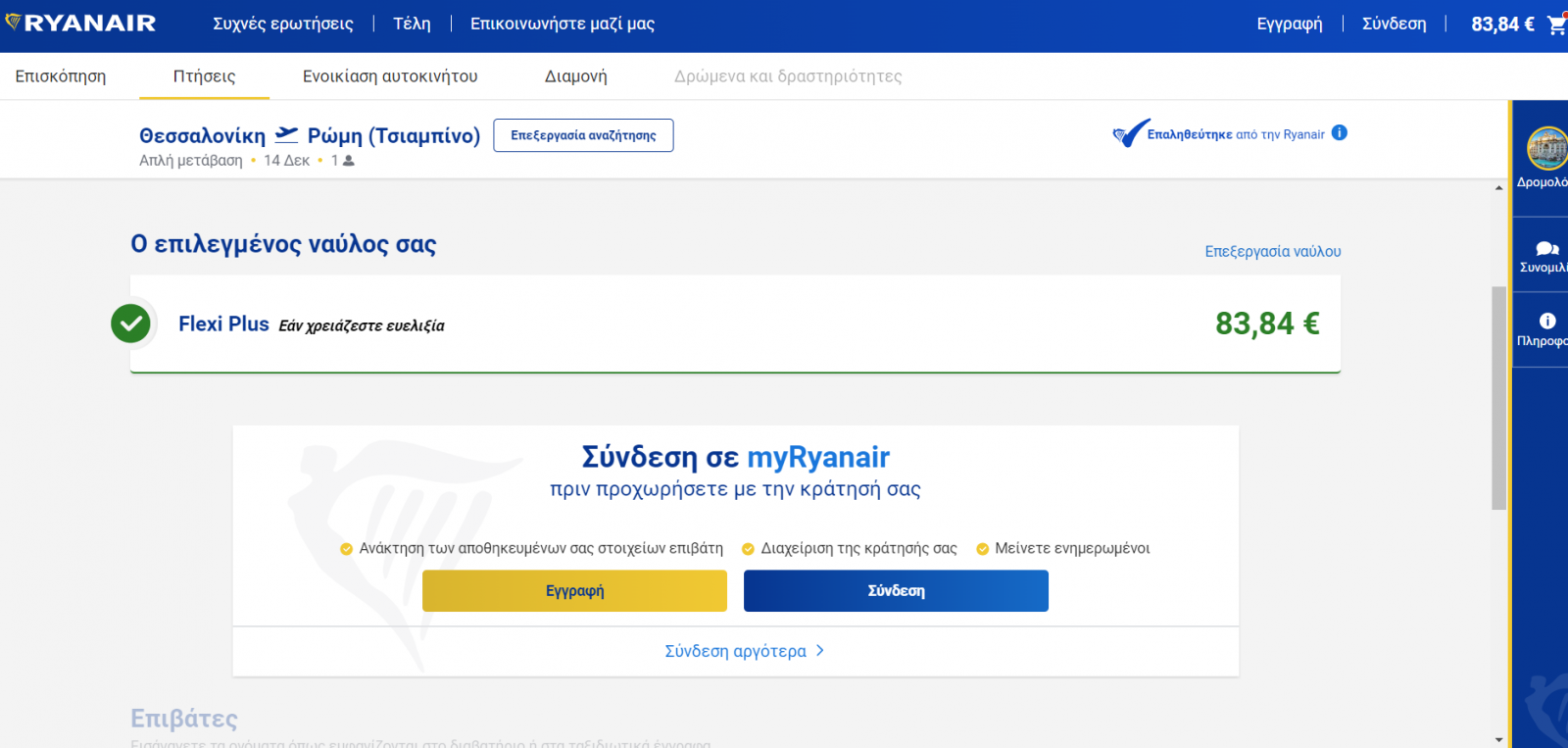Click the myRyanair heading text
Image resolution: width=1568 pixels, height=748 pixels.
pyautogui.click(x=818, y=457)
